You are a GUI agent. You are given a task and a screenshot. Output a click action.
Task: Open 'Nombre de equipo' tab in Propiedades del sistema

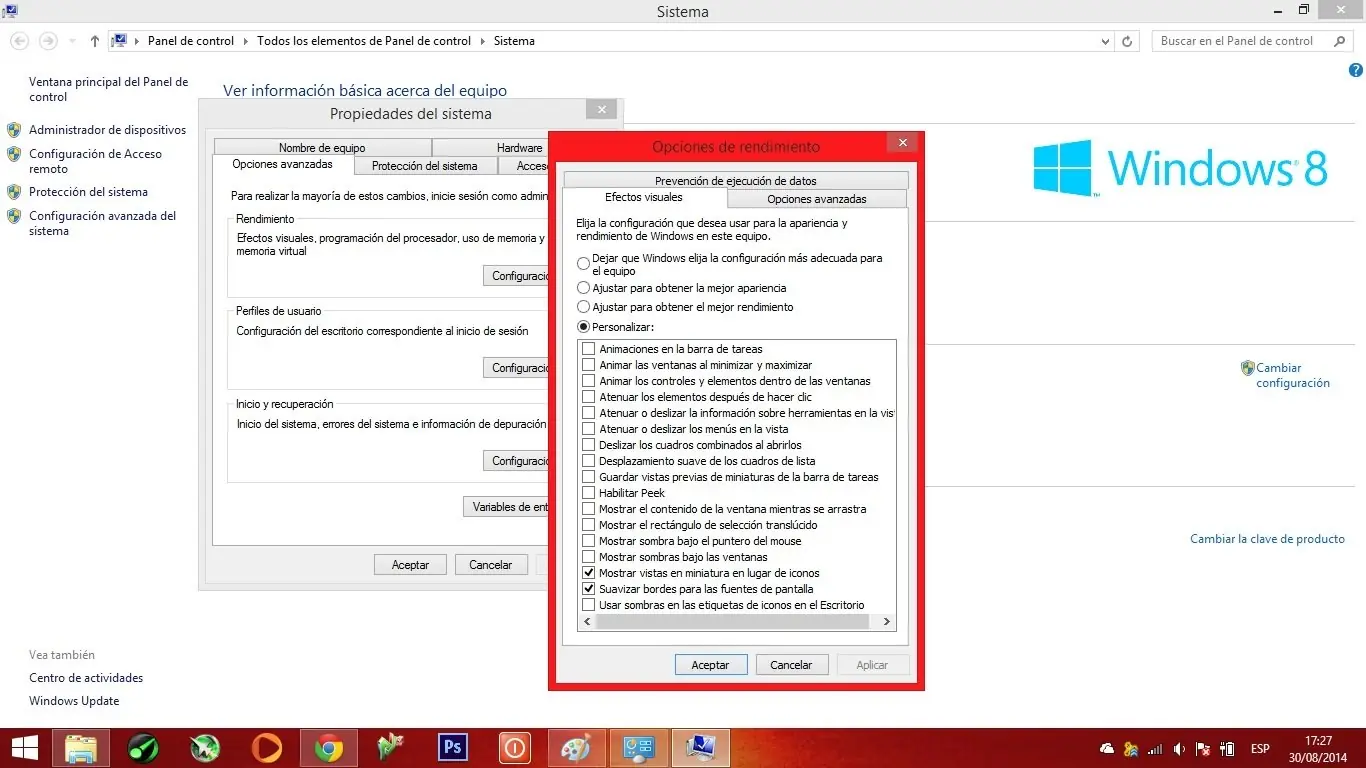(322, 147)
